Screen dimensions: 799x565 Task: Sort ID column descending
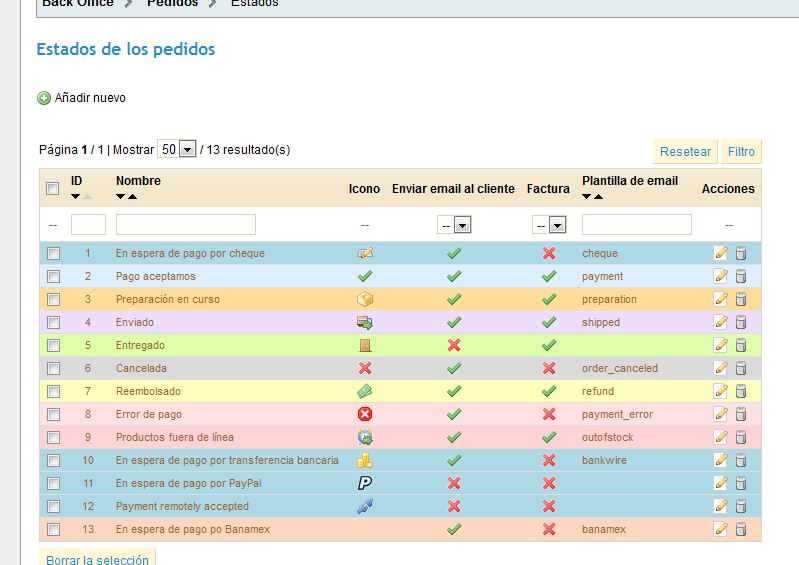[x=75, y=197]
